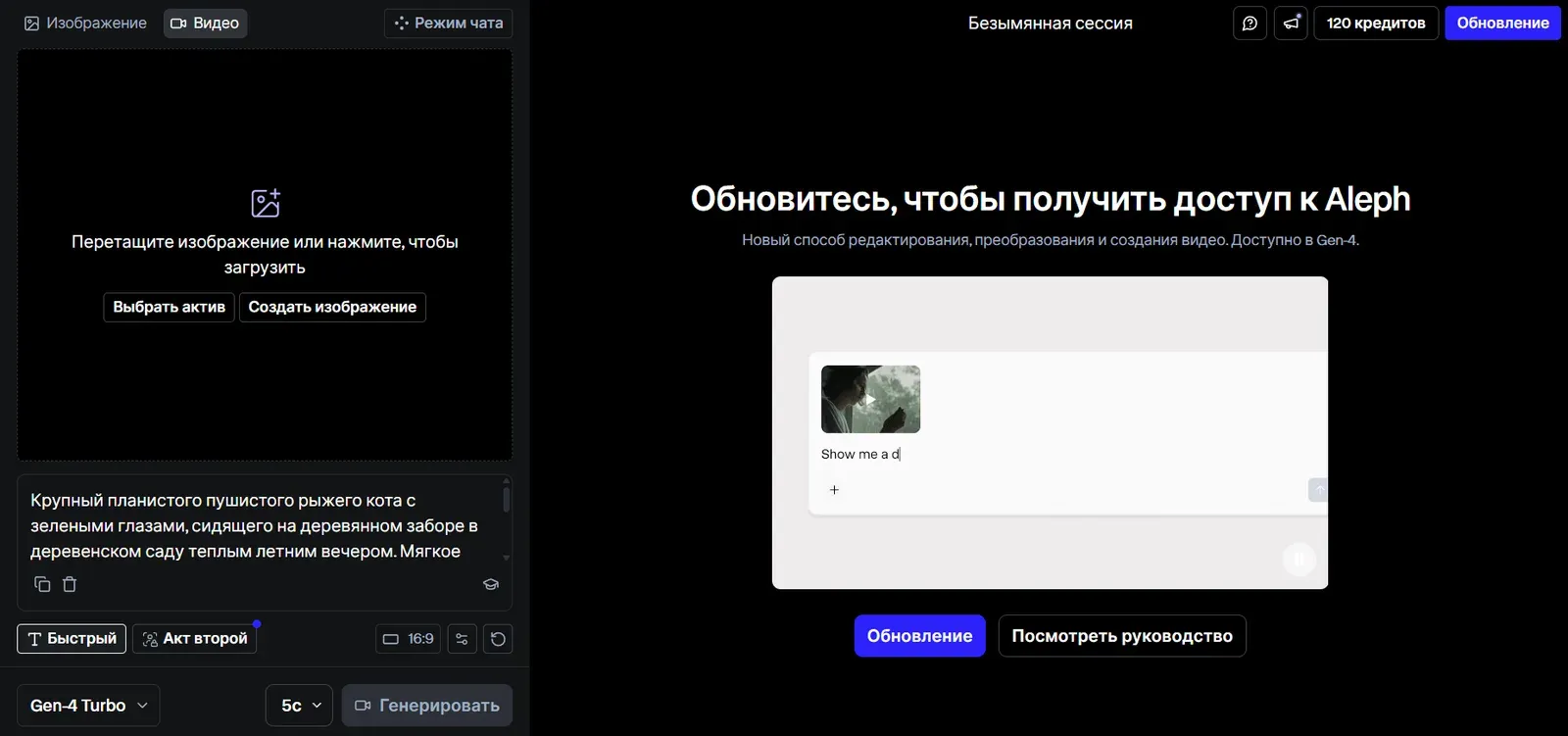Copy the prompt with the copy icon
1568x736 pixels.
coord(42,584)
